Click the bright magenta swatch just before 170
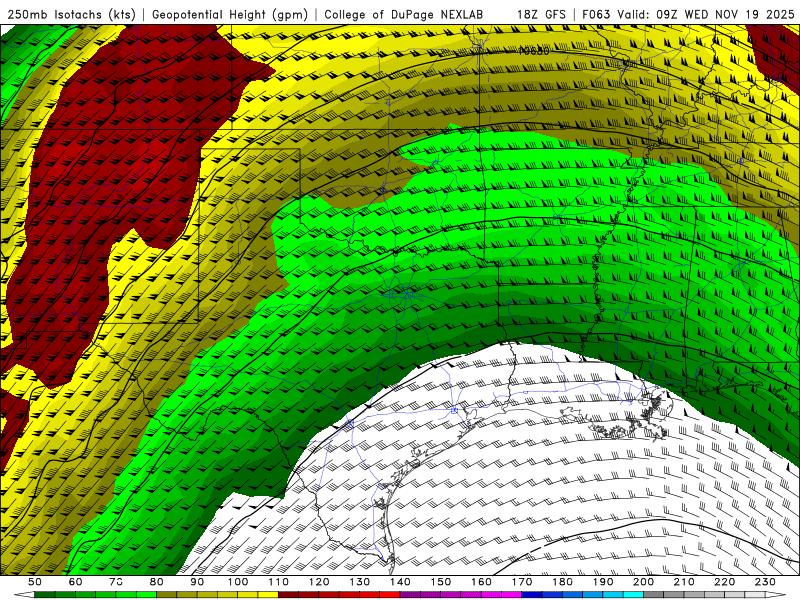The image size is (800, 600). pyautogui.click(x=511, y=595)
